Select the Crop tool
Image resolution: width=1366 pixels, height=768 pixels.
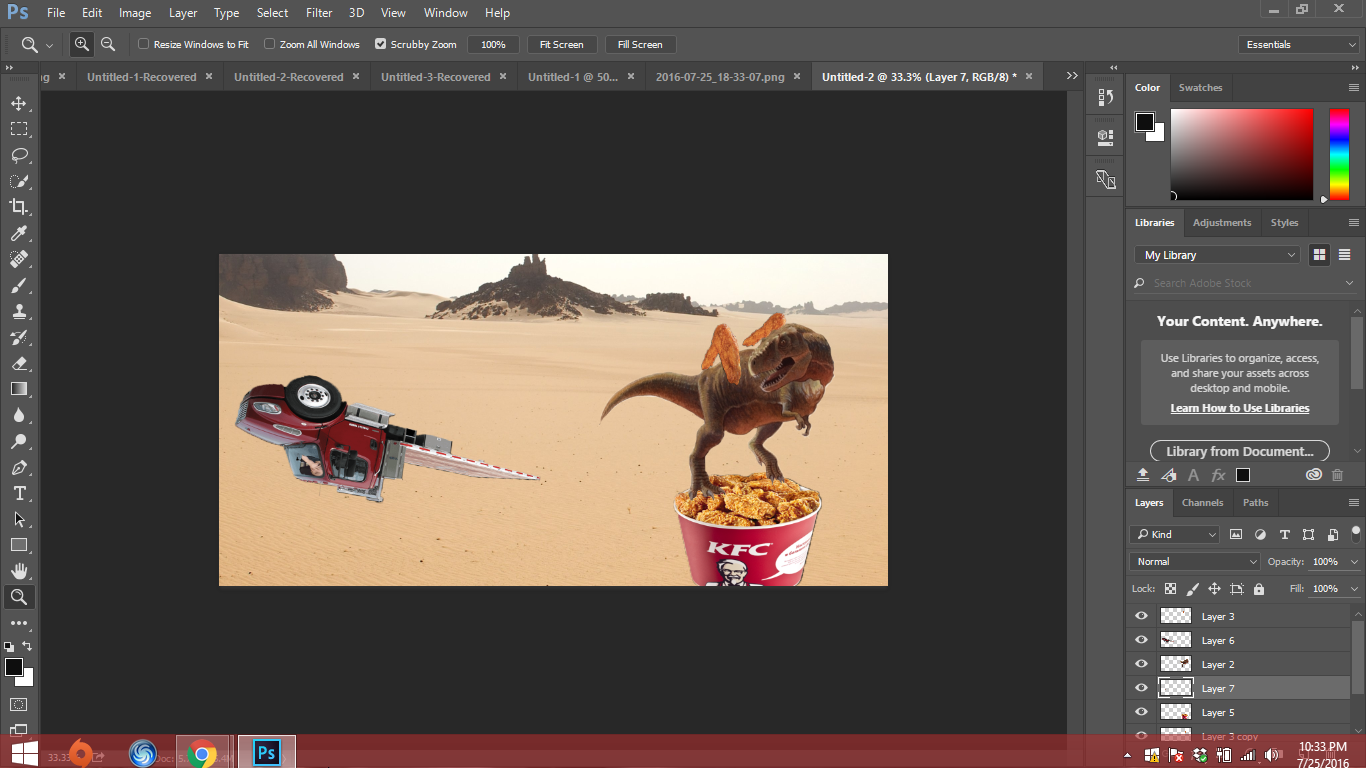19,207
